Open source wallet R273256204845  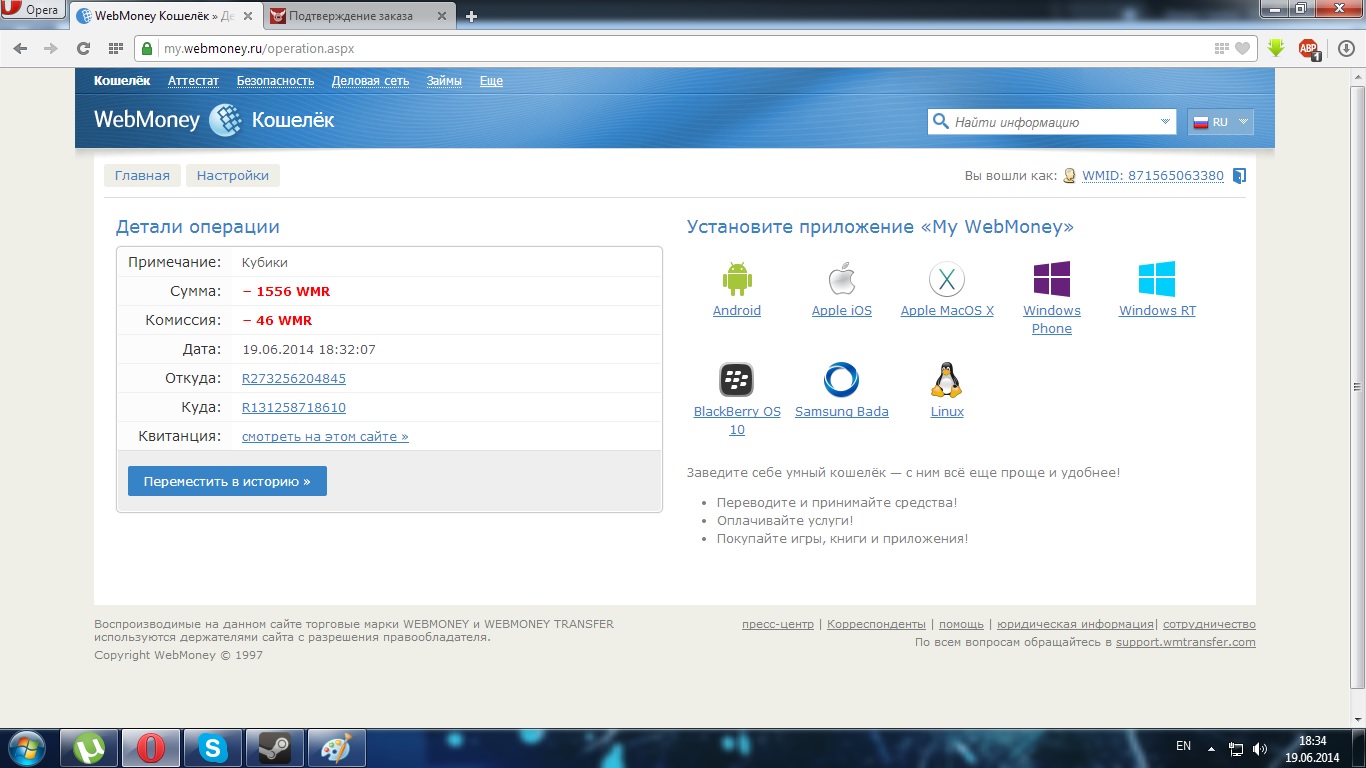[x=294, y=379]
